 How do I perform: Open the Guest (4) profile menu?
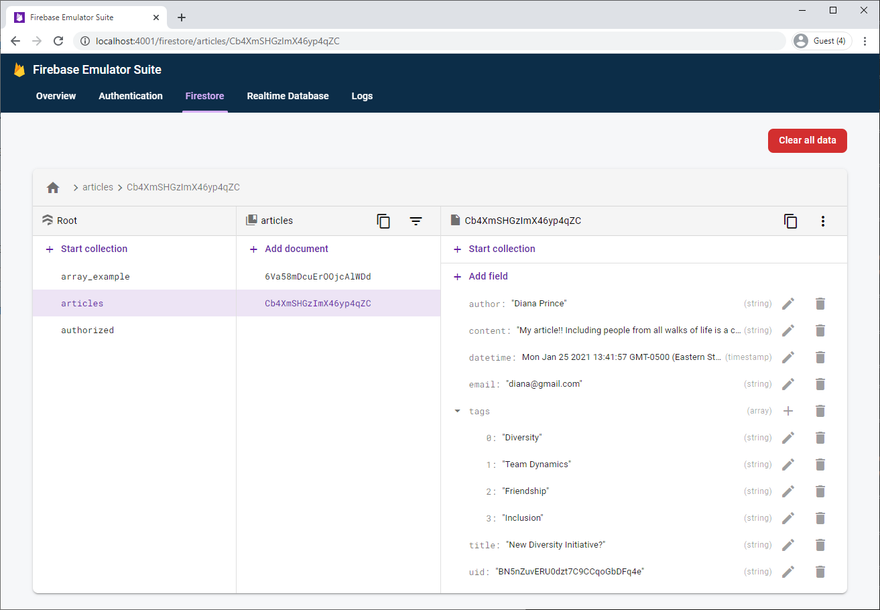tap(821, 41)
